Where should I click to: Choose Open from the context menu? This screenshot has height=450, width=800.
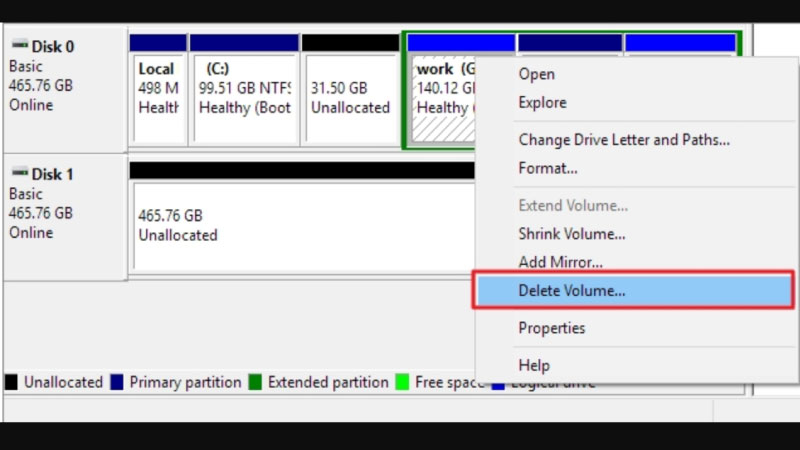(x=536, y=74)
